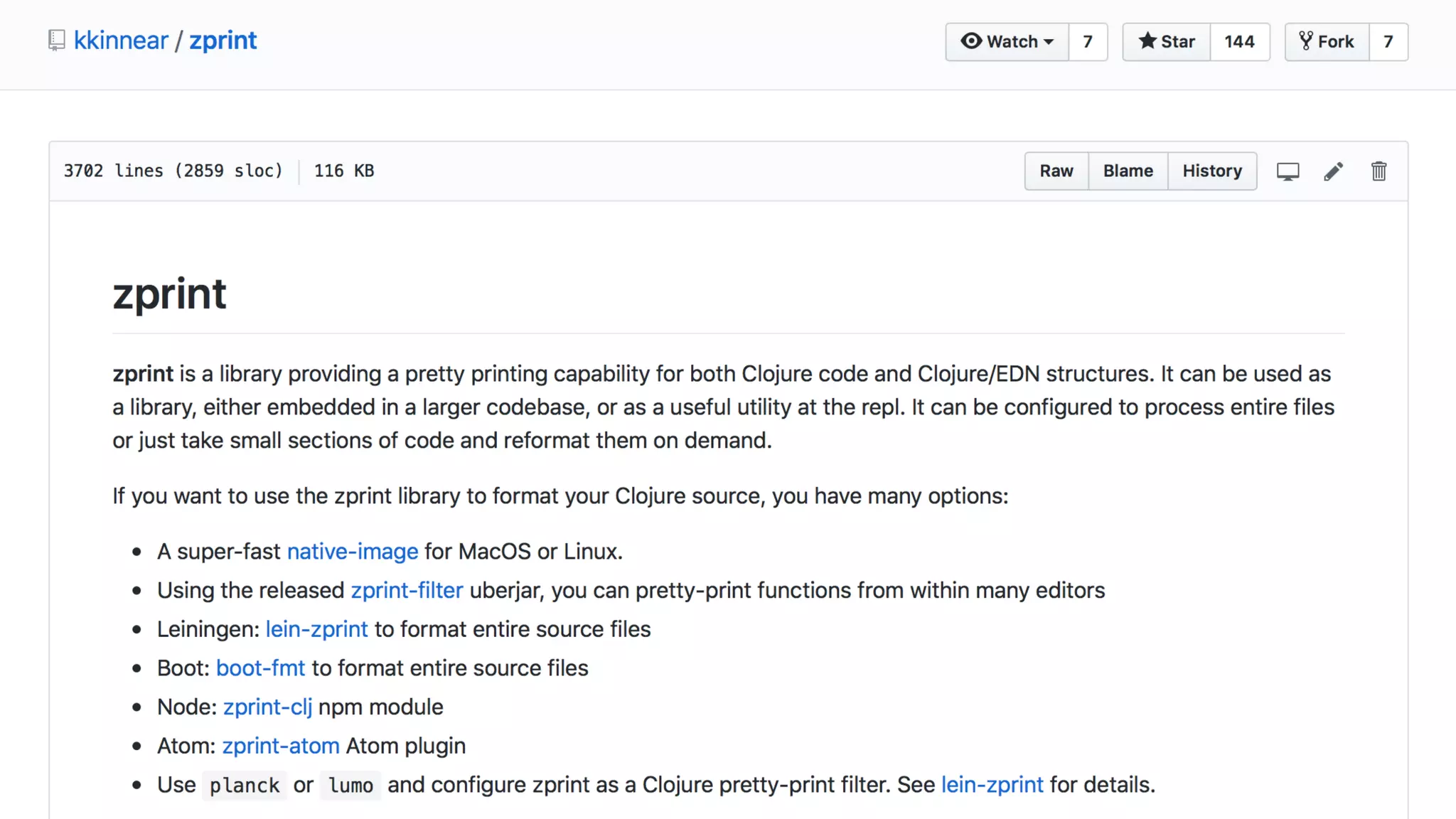Open file History
Viewport: 1456px width, 819px height.
click(1212, 171)
